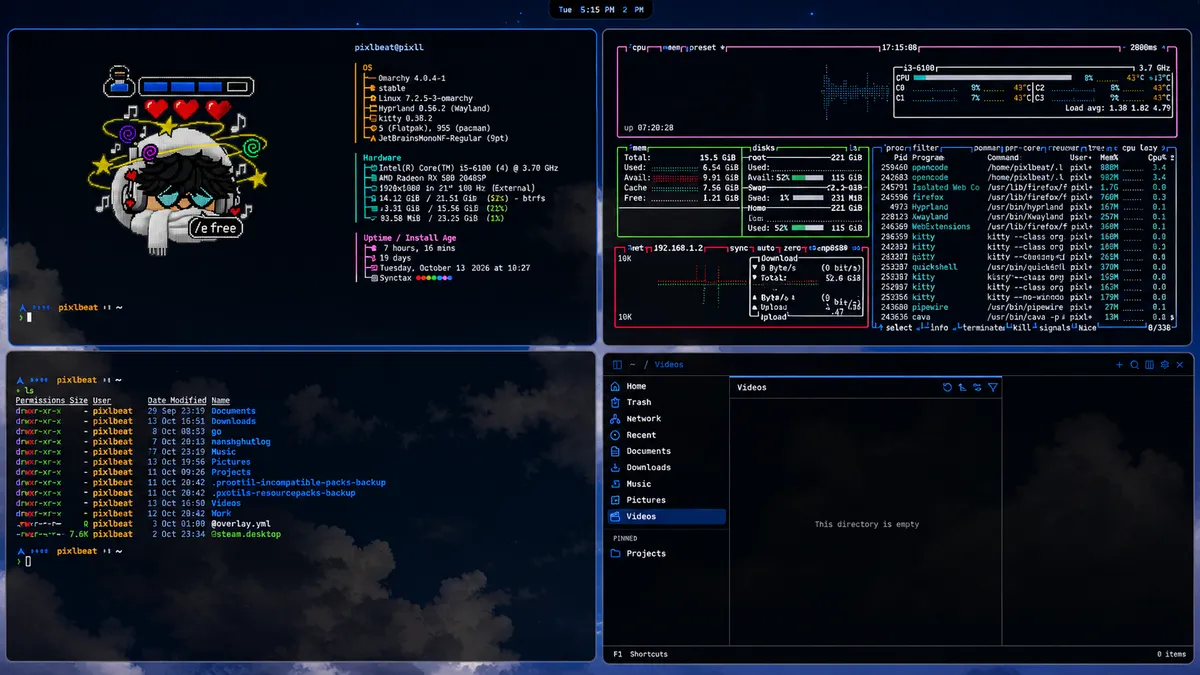The width and height of the screenshot is (1200, 675).
Task: Click manshghutlog in the ls listing
Action: [241, 441]
